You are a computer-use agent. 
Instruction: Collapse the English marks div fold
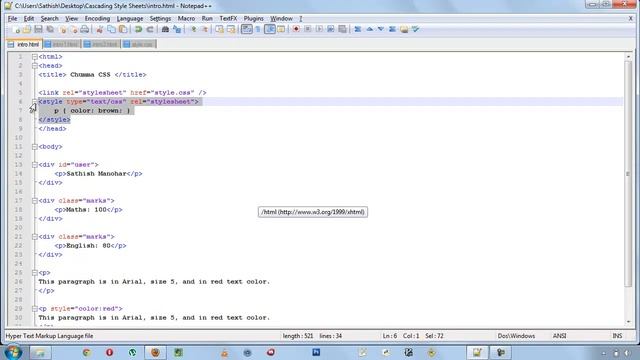tap(35, 236)
